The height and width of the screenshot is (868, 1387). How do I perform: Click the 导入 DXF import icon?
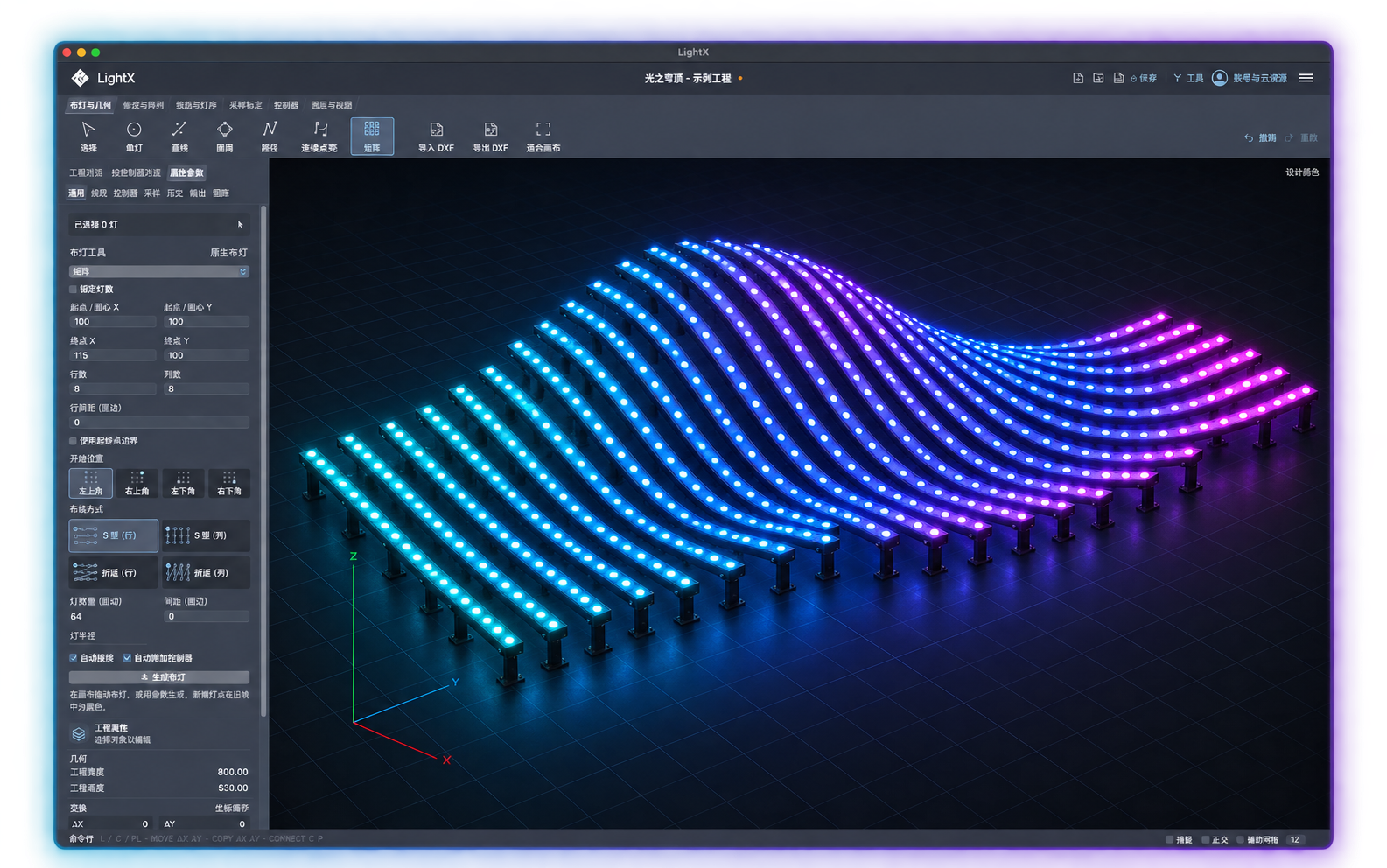[436, 129]
